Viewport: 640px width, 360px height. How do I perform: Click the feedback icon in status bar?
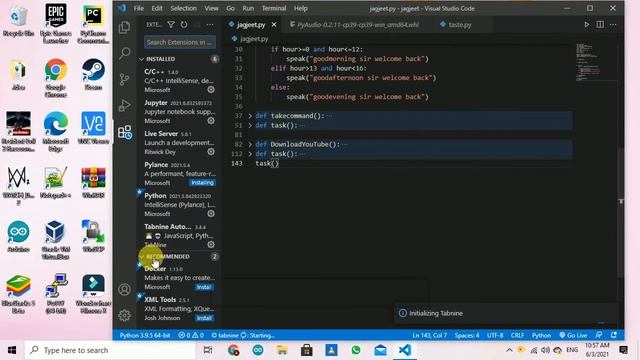click(599, 335)
